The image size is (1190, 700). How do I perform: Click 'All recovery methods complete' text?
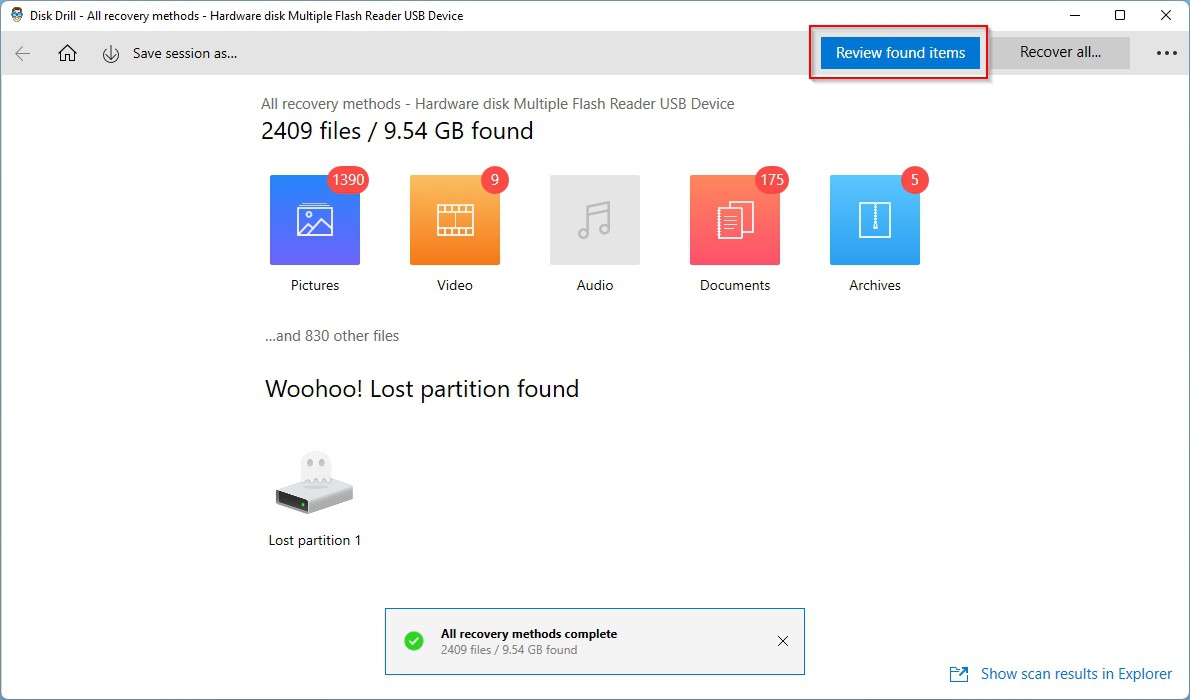529,634
